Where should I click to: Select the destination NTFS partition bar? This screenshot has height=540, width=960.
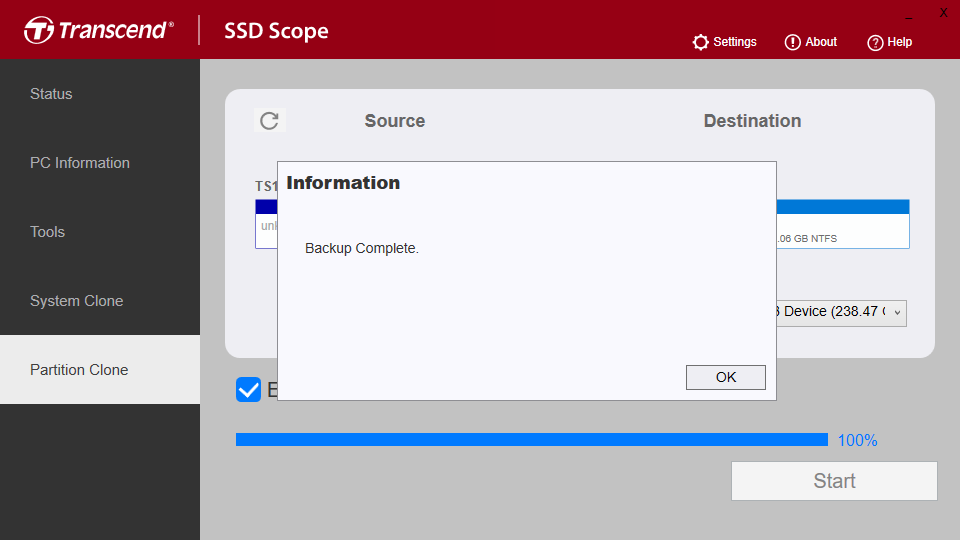843,224
